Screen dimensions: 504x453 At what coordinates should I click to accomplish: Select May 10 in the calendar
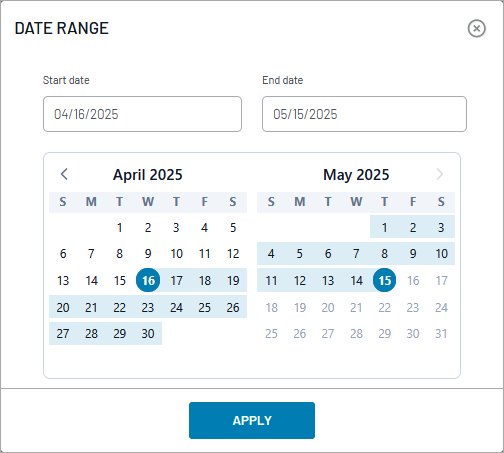point(441,254)
